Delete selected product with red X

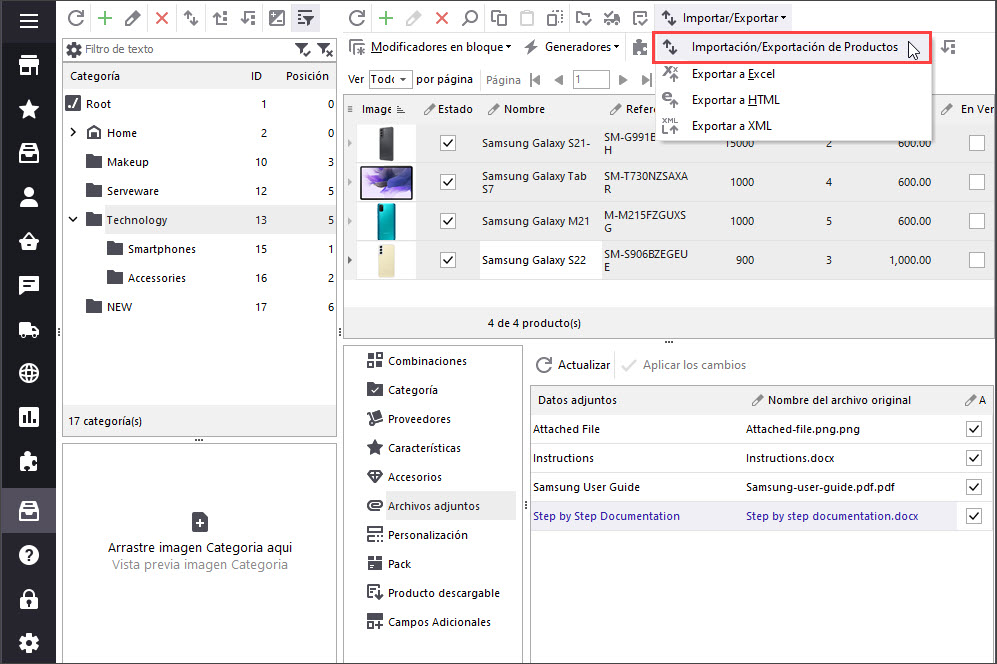[442, 18]
